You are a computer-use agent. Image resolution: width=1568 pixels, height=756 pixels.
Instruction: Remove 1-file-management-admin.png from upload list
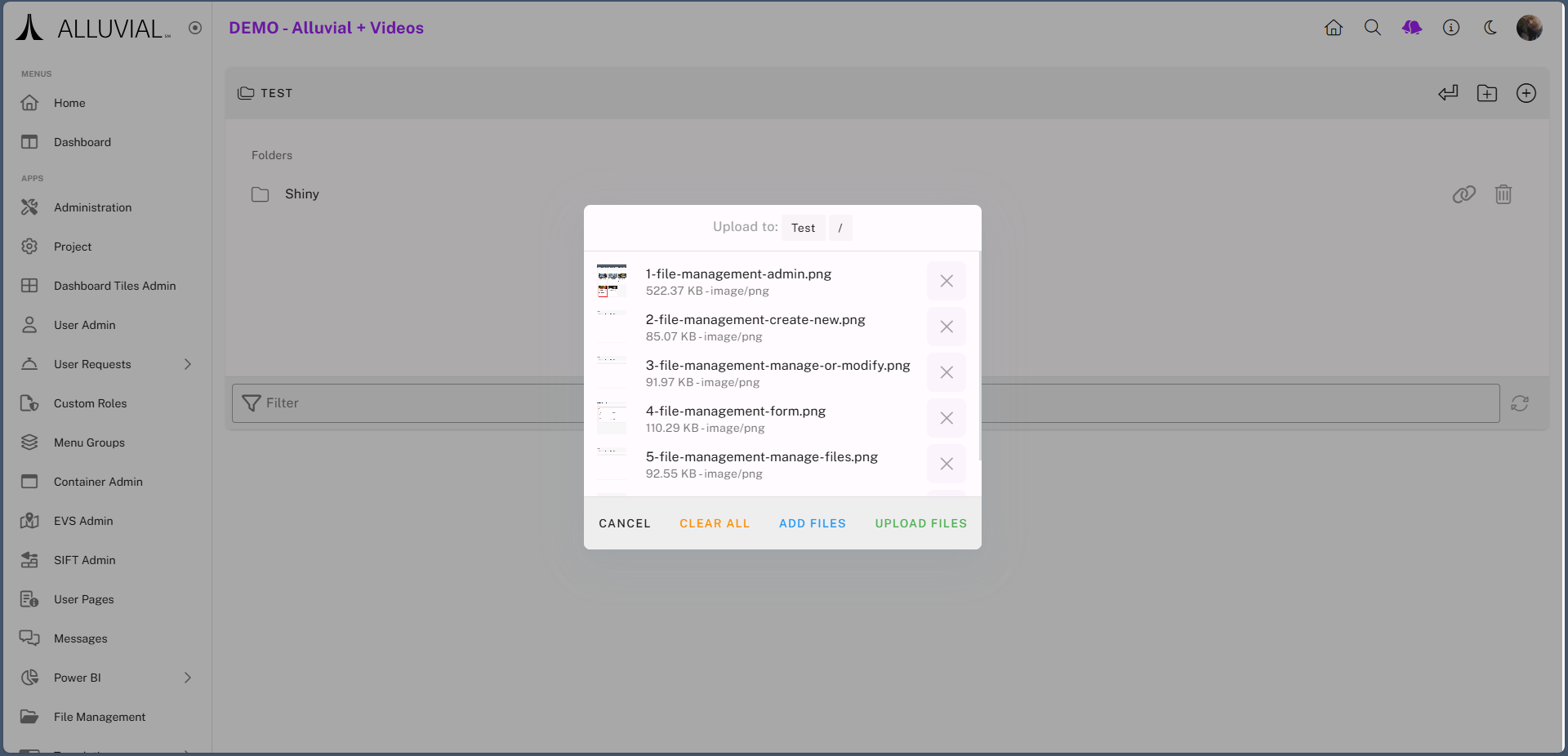coord(947,281)
